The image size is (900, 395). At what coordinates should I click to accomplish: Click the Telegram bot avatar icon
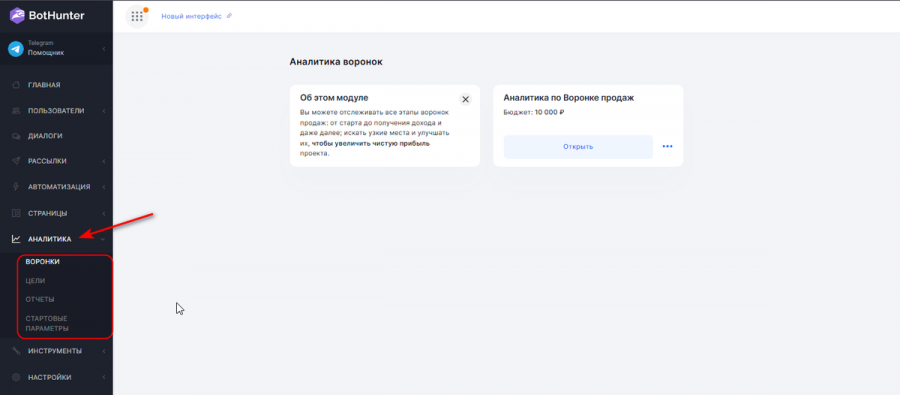[15, 49]
